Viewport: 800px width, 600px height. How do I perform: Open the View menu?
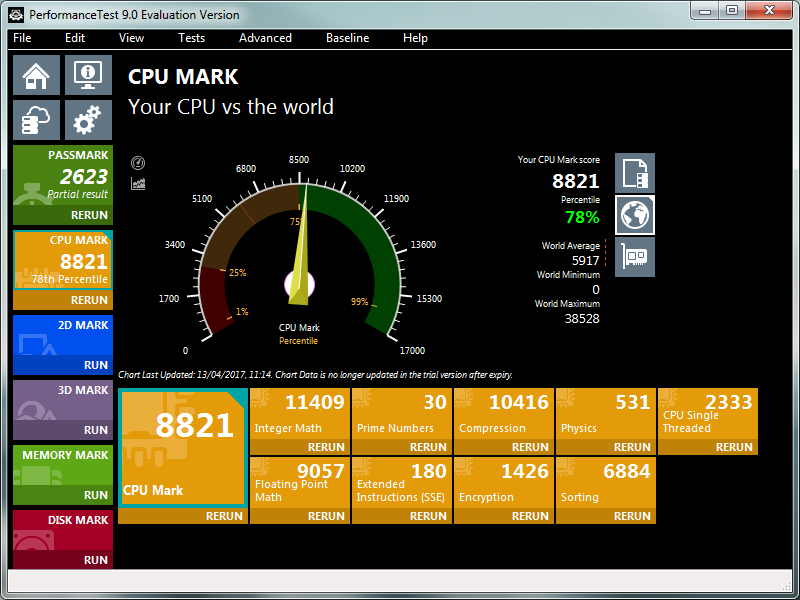(131, 38)
